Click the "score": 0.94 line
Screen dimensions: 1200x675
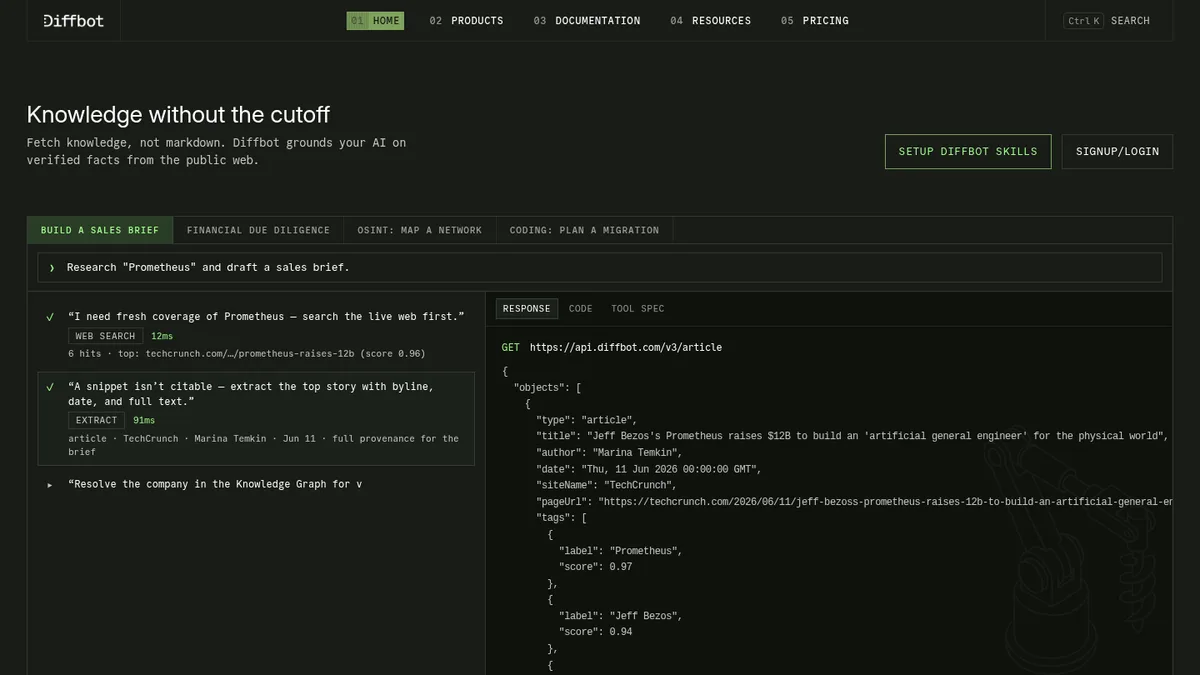(x=596, y=632)
